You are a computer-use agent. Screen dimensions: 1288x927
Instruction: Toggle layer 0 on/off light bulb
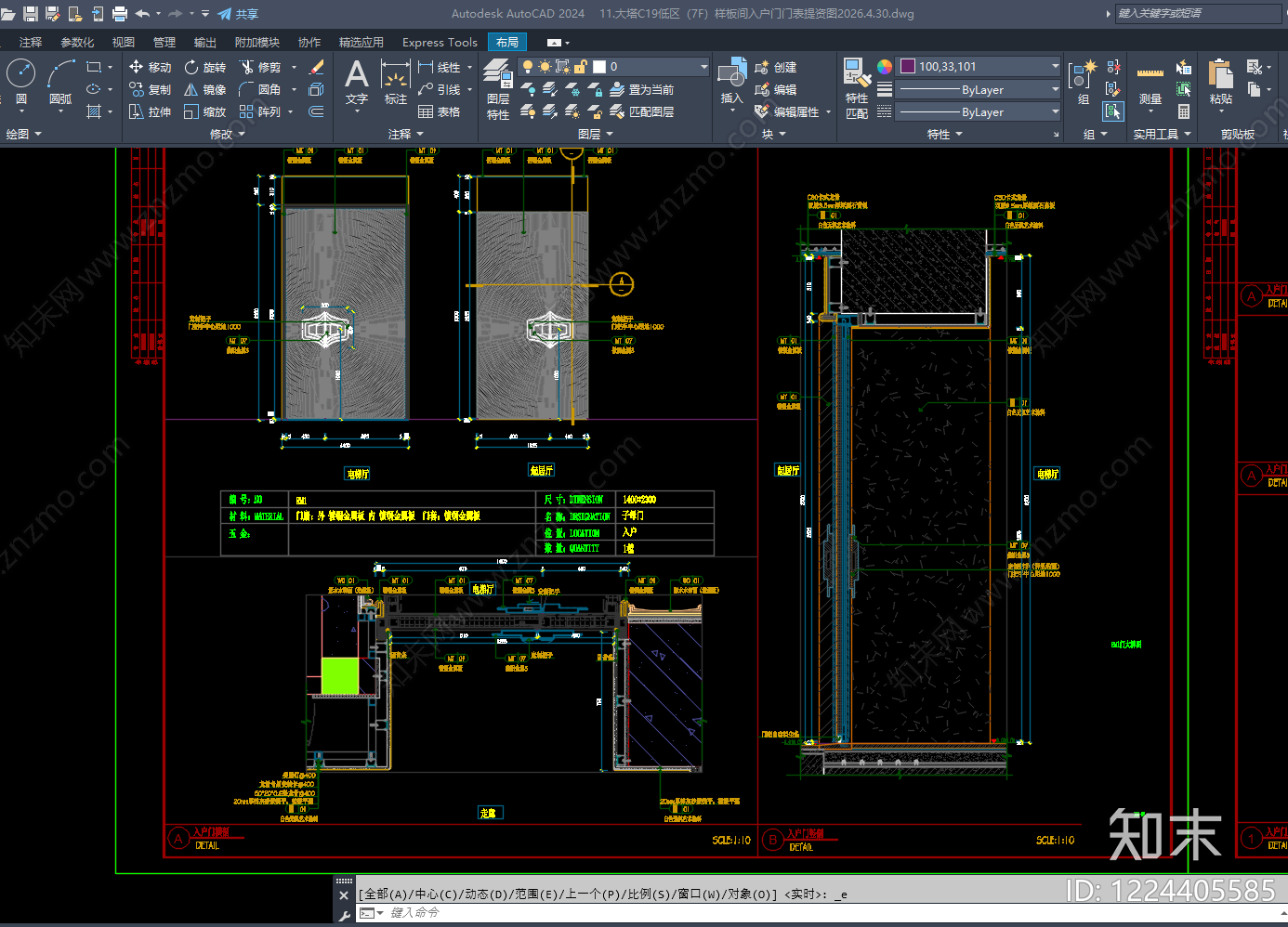[528, 67]
